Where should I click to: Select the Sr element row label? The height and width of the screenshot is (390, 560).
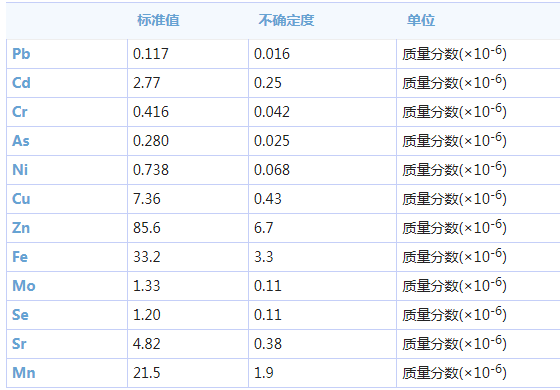pyautogui.click(x=19, y=344)
